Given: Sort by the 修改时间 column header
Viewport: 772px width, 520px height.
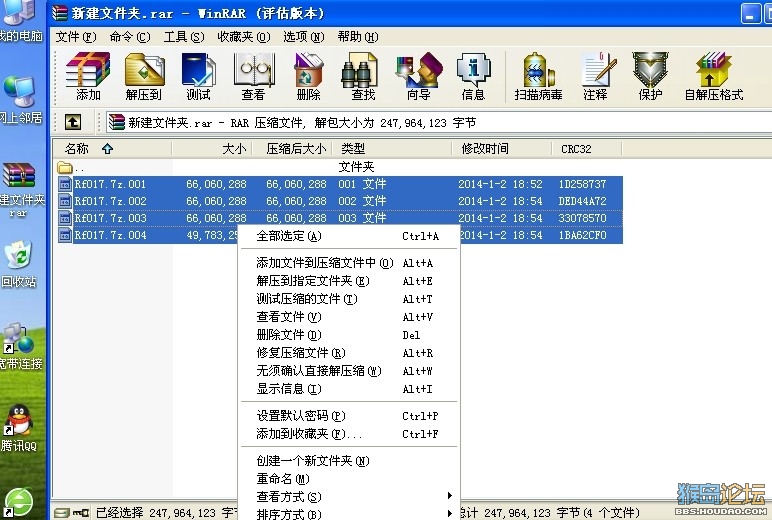Looking at the screenshot, I should point(502,148).
